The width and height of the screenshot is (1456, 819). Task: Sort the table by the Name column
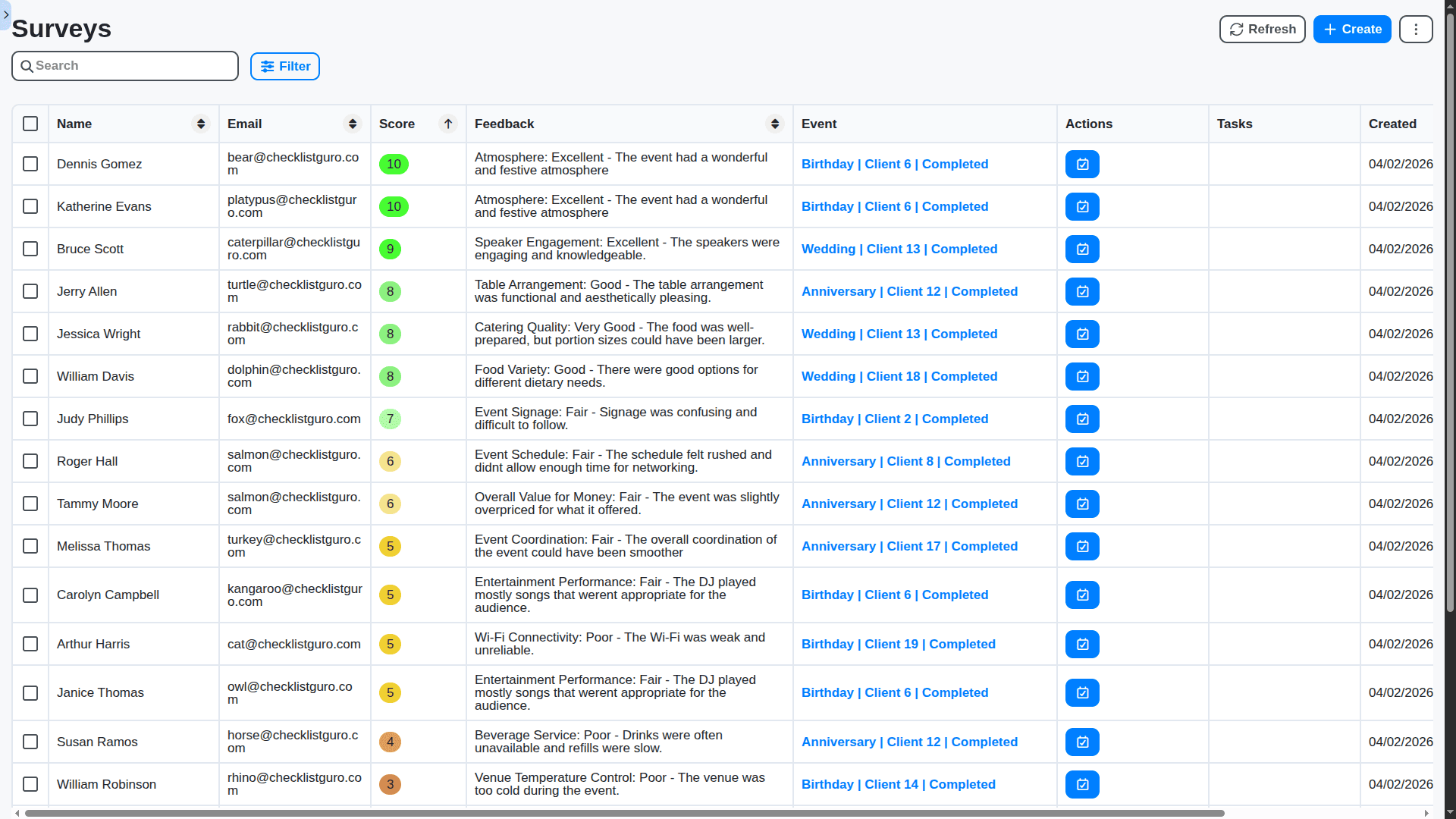pos(200,124)
